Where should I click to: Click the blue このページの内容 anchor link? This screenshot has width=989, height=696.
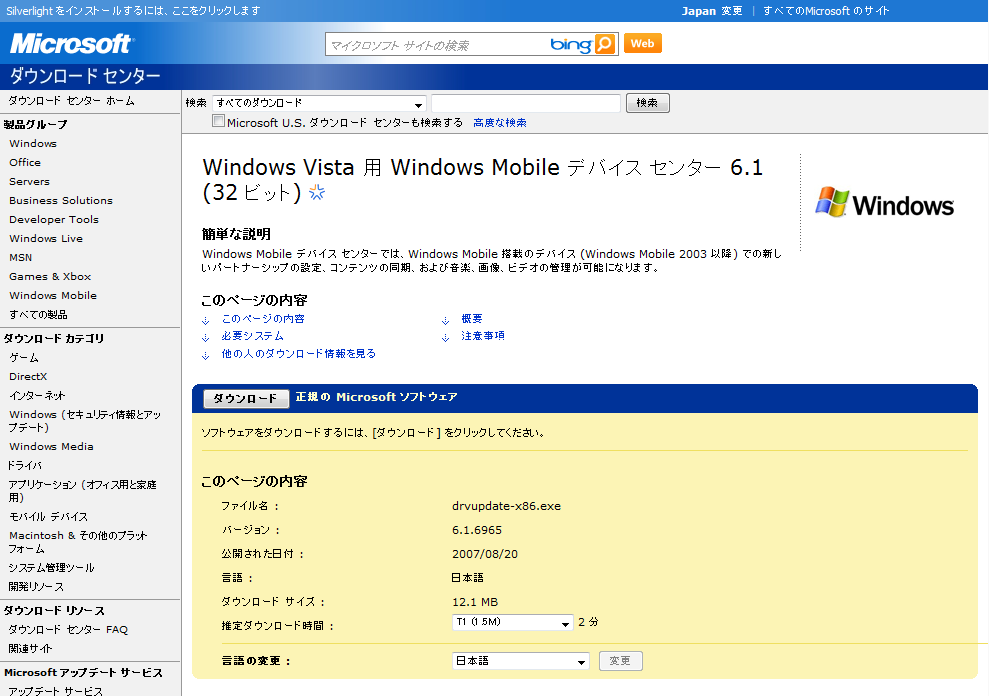tap(263, 319)
